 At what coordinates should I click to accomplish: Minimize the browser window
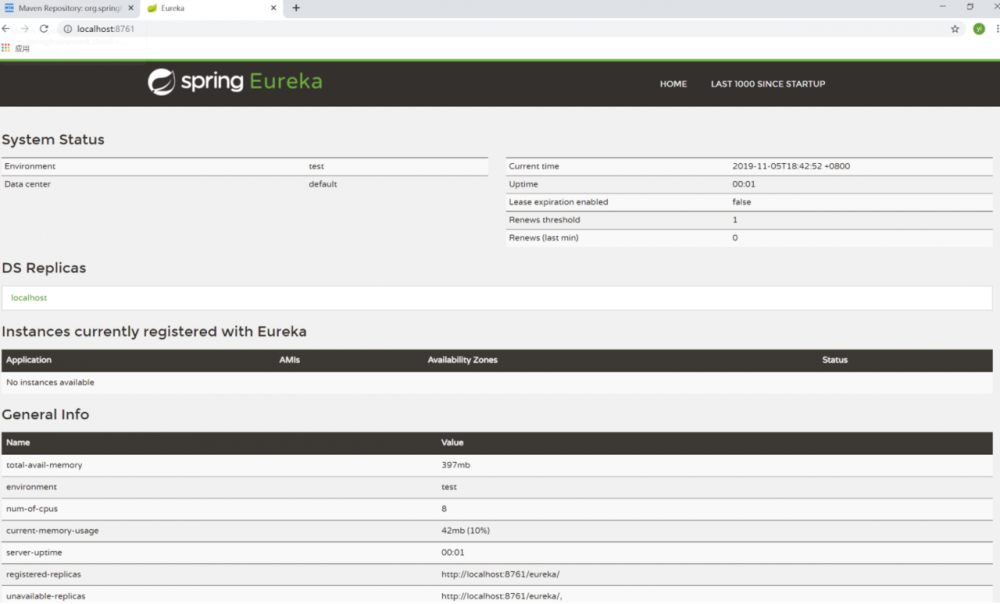click(943, 6)
